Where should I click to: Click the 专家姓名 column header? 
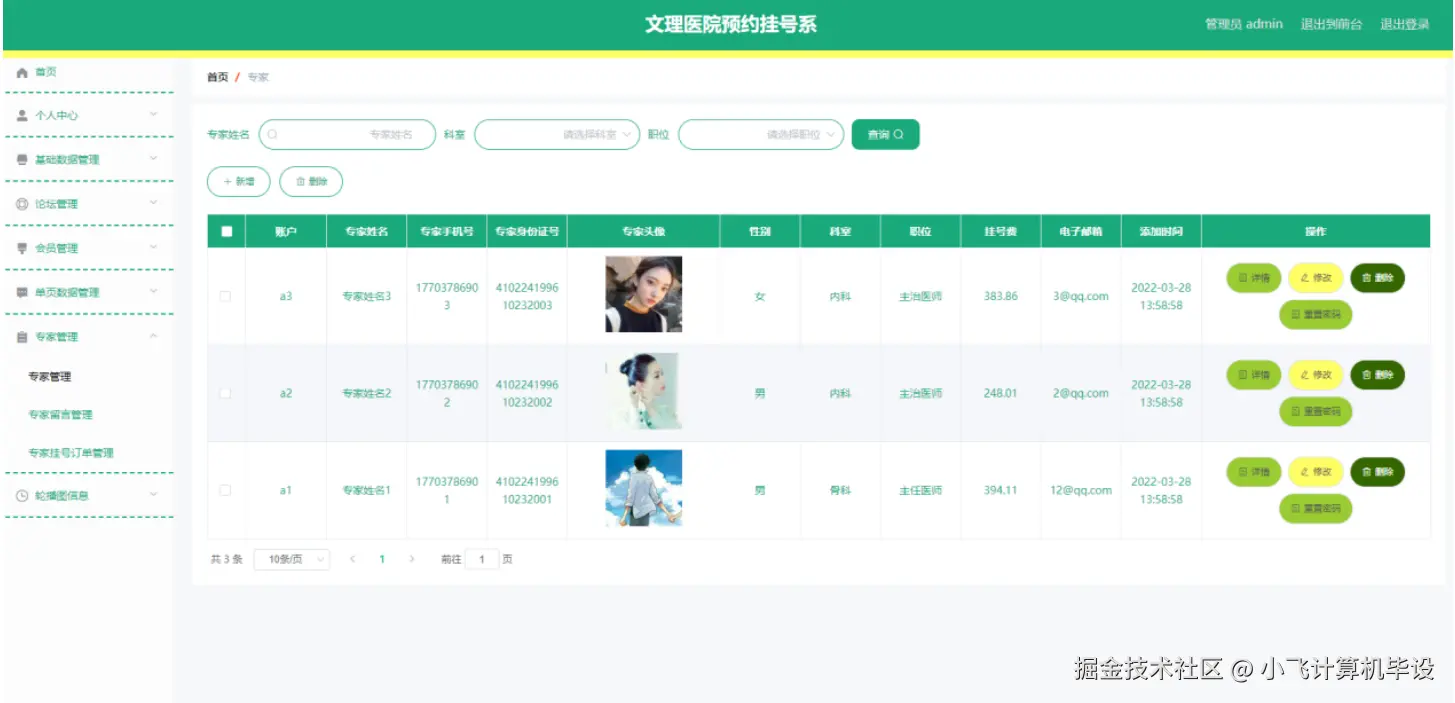tap(366, 232)
